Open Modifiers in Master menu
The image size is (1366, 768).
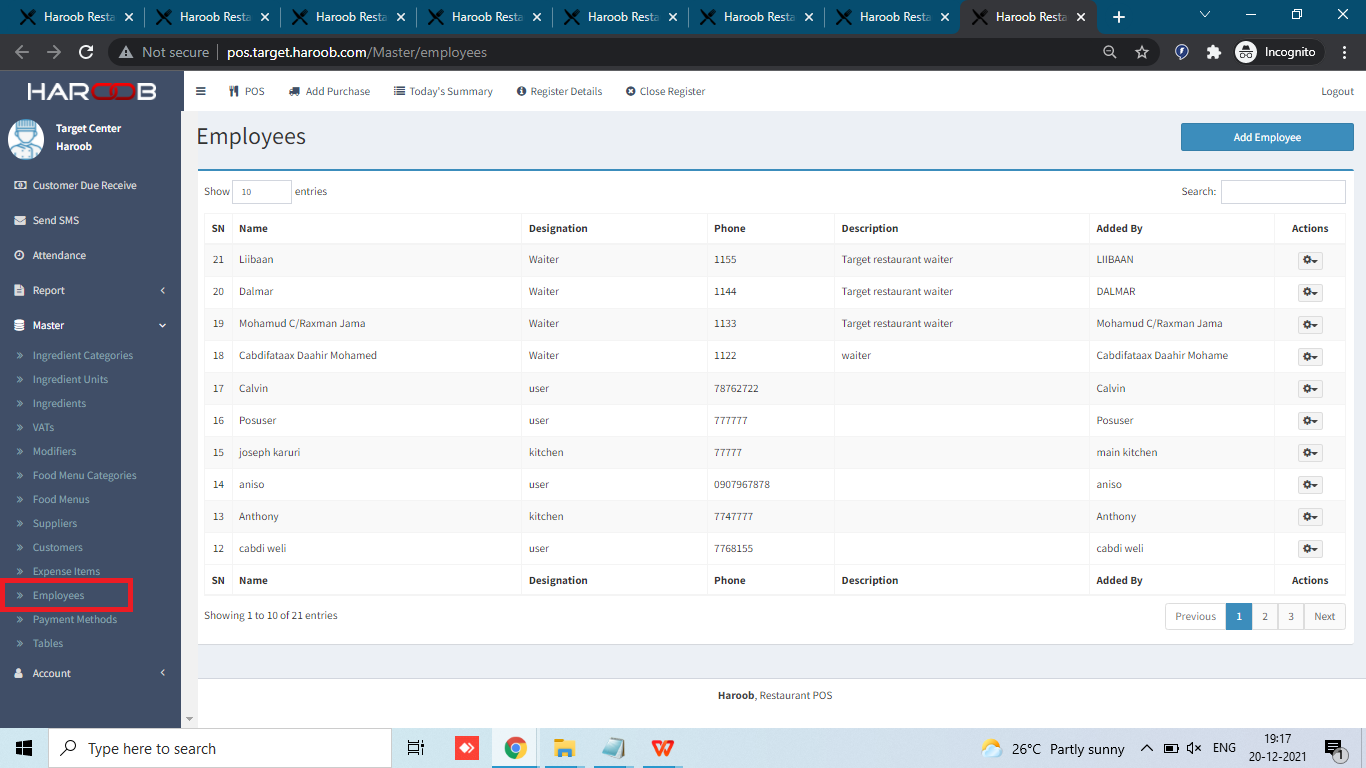point(54,451)
